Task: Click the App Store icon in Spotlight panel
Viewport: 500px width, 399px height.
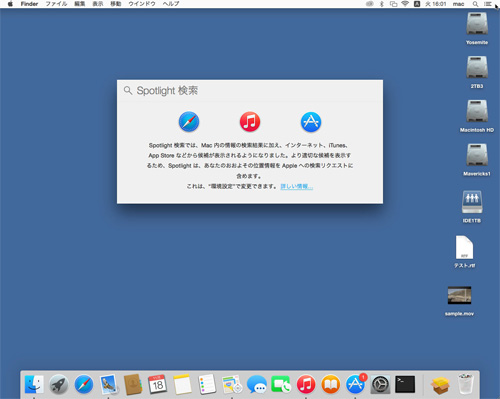Action: coord(311,122)
